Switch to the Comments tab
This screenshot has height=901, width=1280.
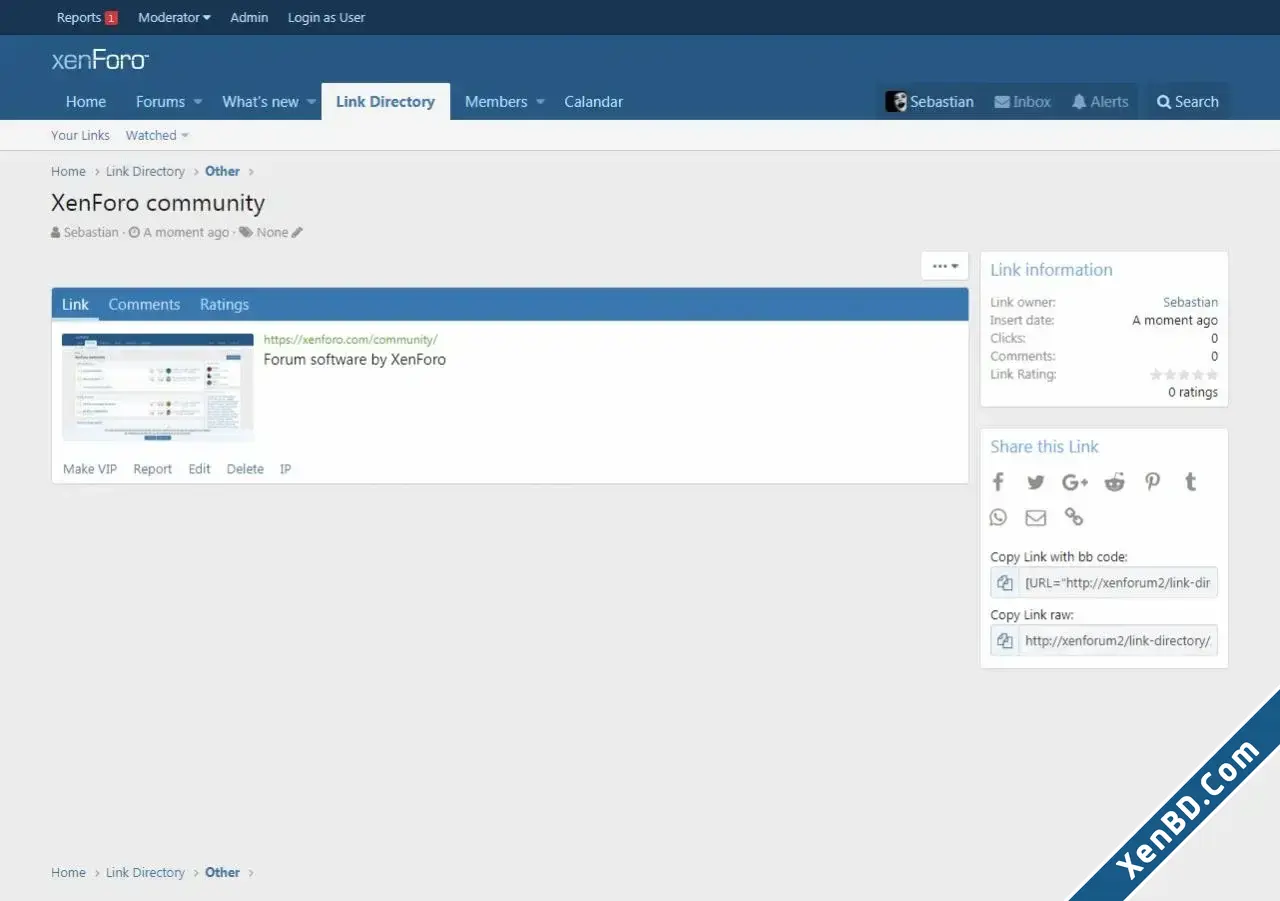(144, 305)
